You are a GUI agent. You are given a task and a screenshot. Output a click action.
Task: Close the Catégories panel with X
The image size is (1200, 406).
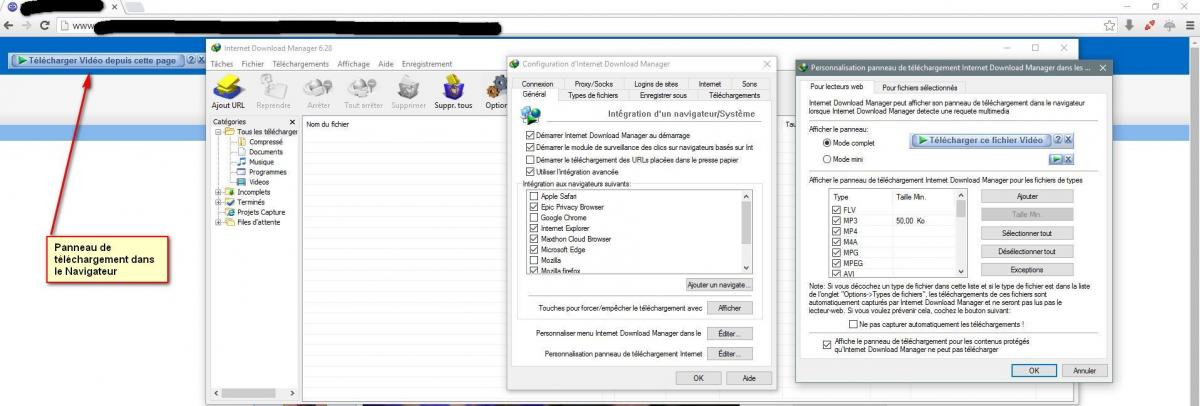[292, 122]
